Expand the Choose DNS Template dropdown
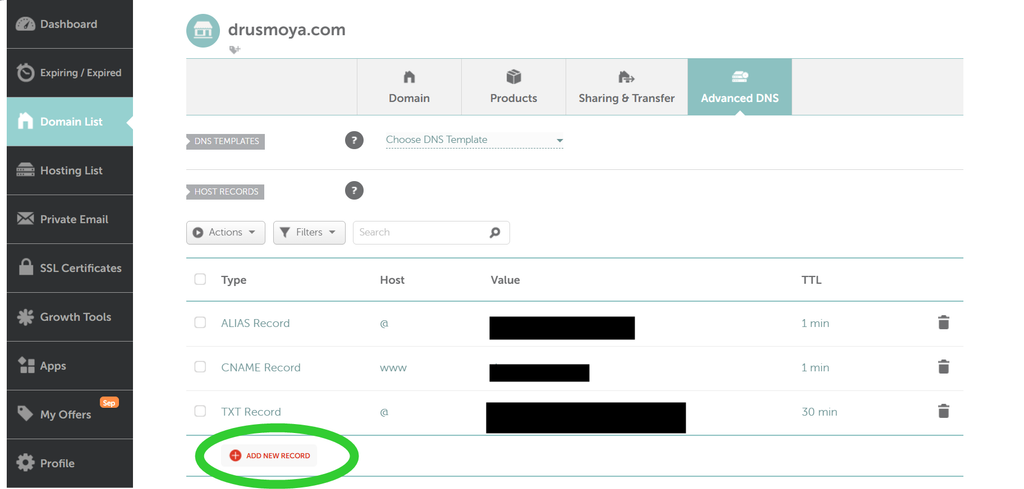1024x489 pixels. (474, 140)
